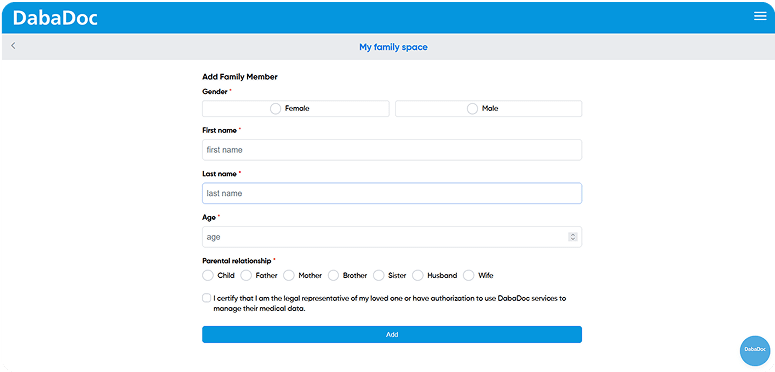Tick the legal representative certification checkbox
The image size is (775, 372).
pos(206,298)
